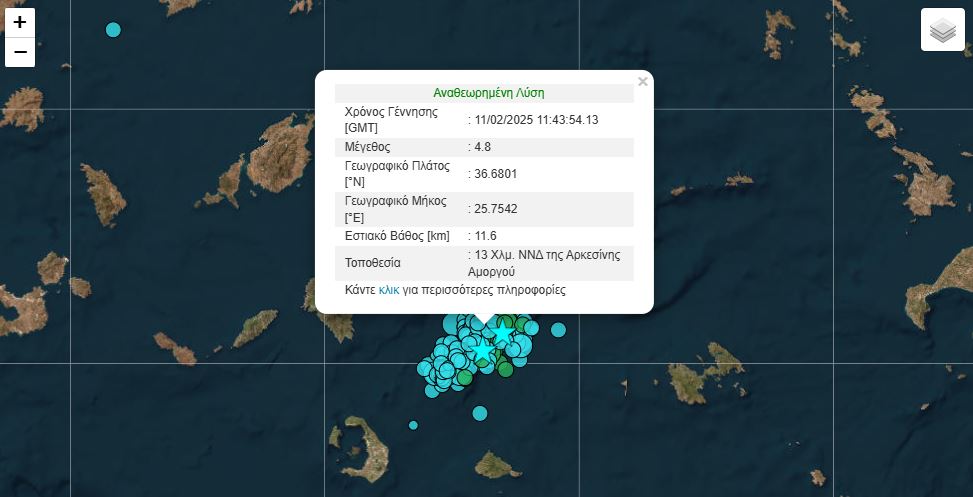973x497 pixels.
Task: Click the isolated cyan circle in top-left corner
Action: coord(113,30)
